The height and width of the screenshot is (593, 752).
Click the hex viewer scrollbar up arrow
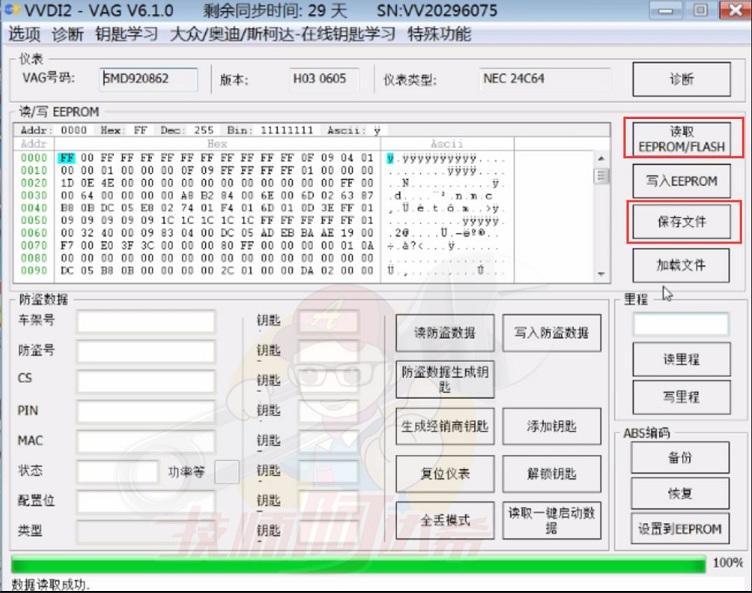click(602, 157)
